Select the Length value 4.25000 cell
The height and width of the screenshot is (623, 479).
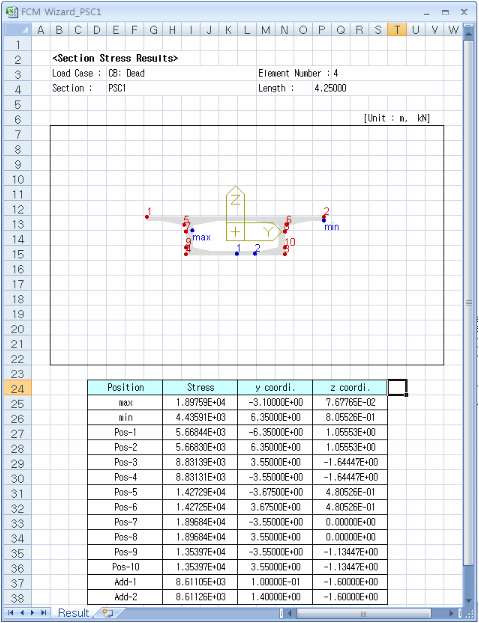pos(330,88)
